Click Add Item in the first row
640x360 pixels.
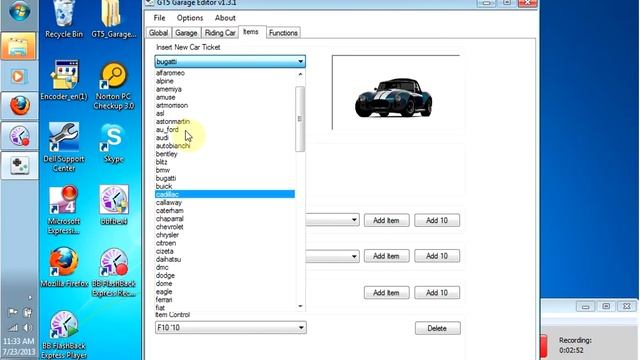pos(386,220)
